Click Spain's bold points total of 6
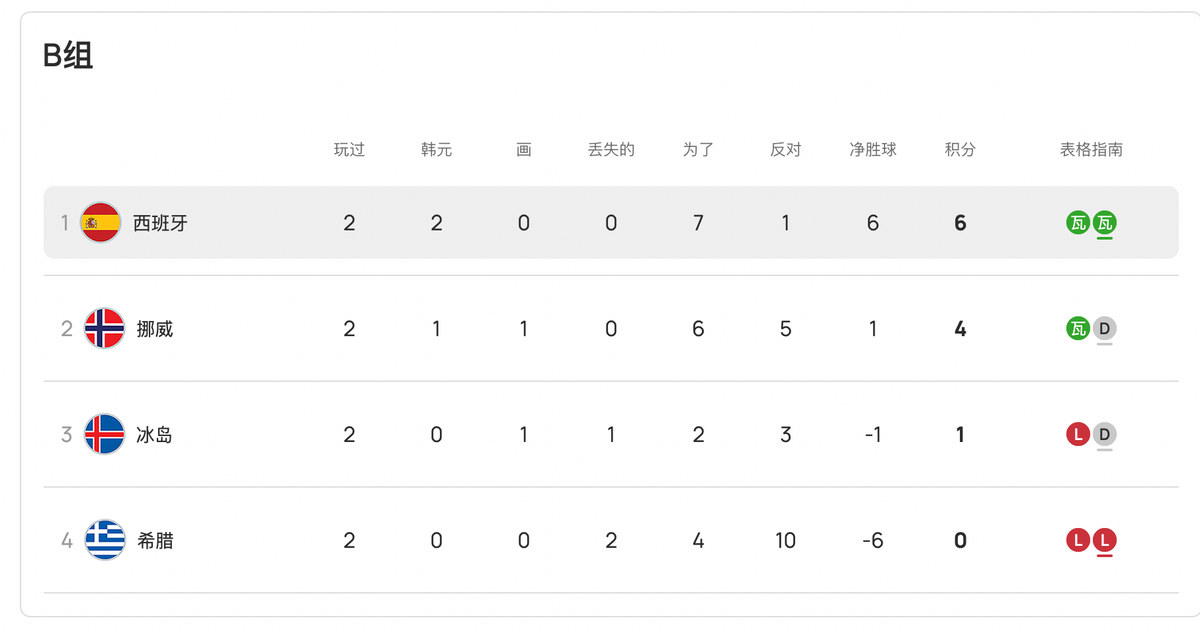This screenshot has height=630, width=1200. click(x=960, y=222)
